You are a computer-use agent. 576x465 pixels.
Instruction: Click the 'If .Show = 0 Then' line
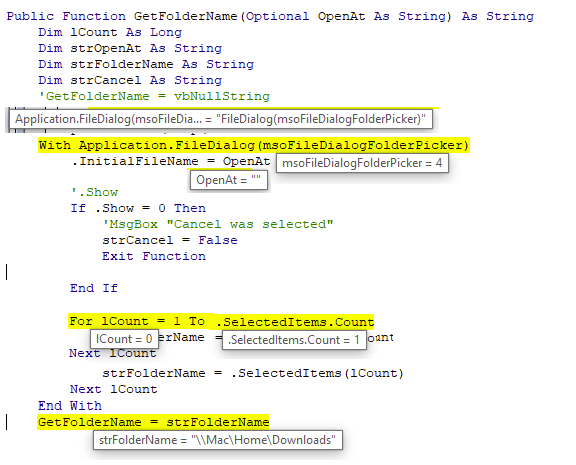138,208
